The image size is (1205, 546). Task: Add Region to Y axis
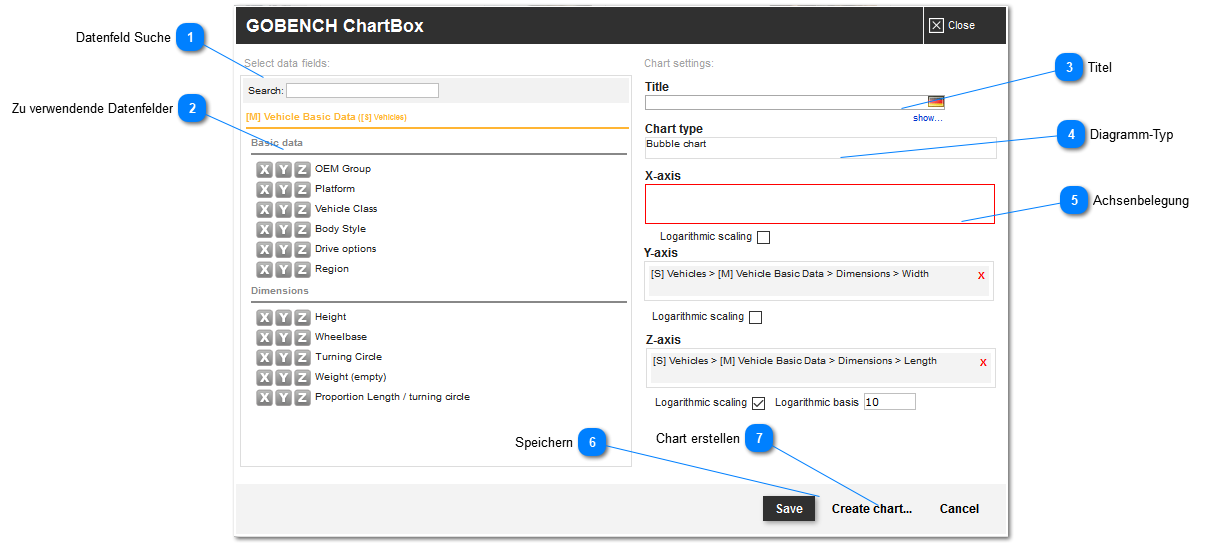[283, 269]
